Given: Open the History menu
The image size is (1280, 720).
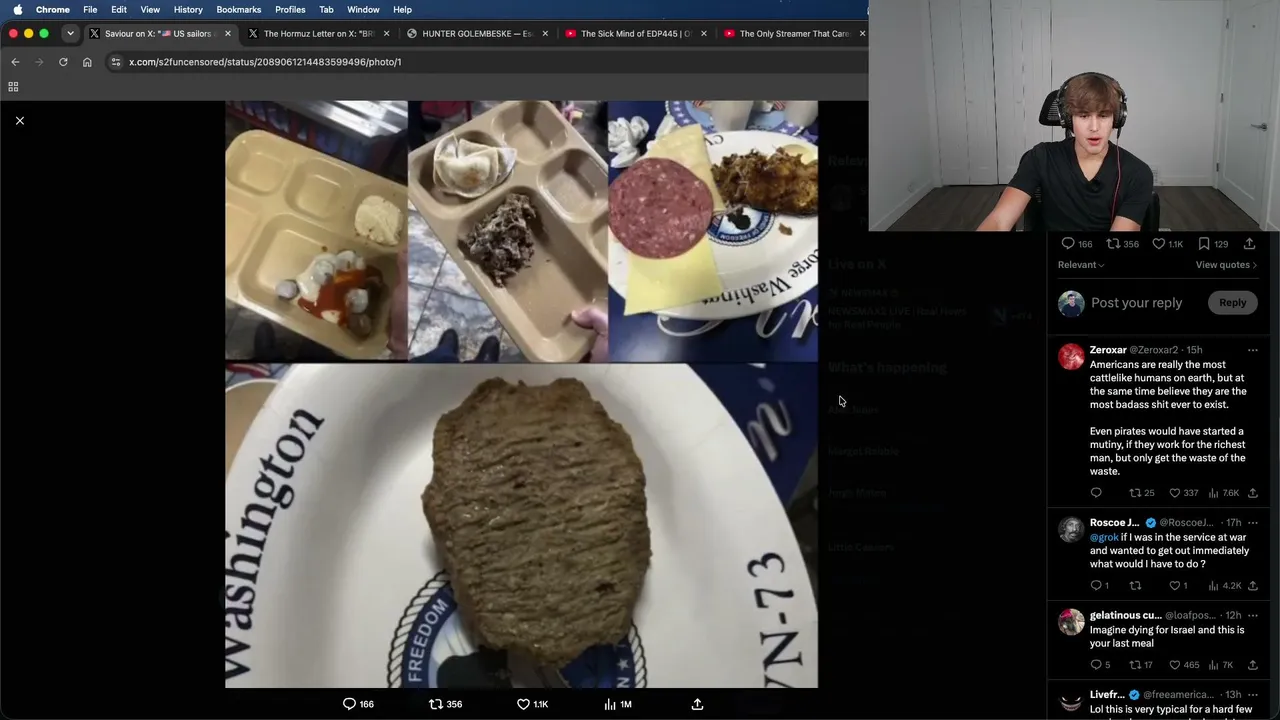Looking at the screenshot, I should point(188,10).
